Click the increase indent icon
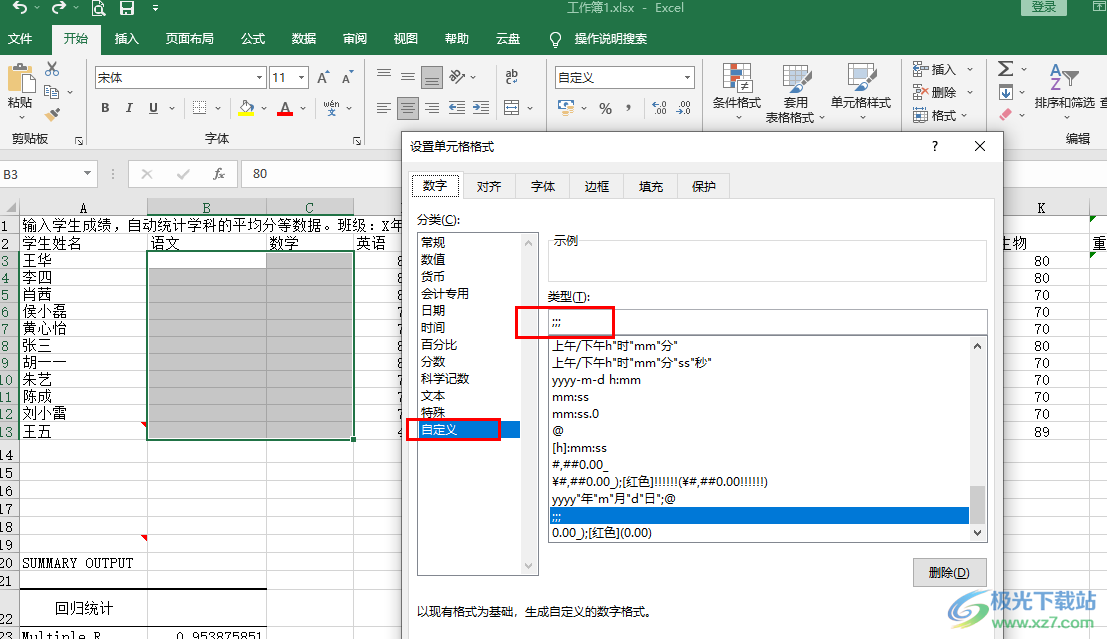The width and height of the screenshot is (1107, 639). click(481, 108)
